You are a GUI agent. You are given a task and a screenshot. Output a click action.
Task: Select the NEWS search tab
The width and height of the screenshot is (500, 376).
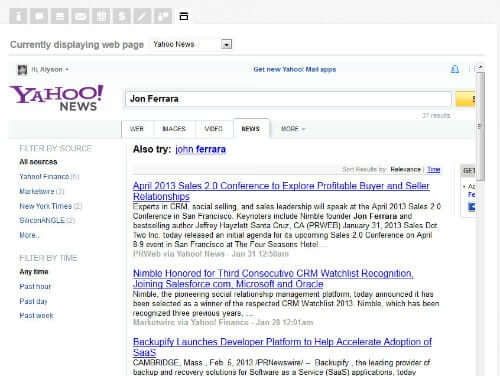pyautogui.click(x=251, y=129)
